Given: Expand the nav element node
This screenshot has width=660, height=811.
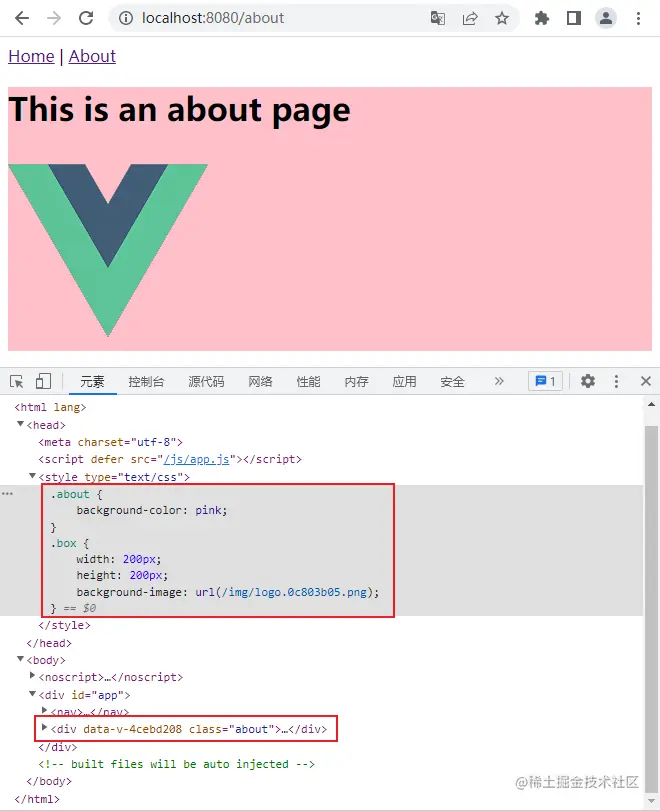Looking at the screenshot, I should (x=44, y=711).
